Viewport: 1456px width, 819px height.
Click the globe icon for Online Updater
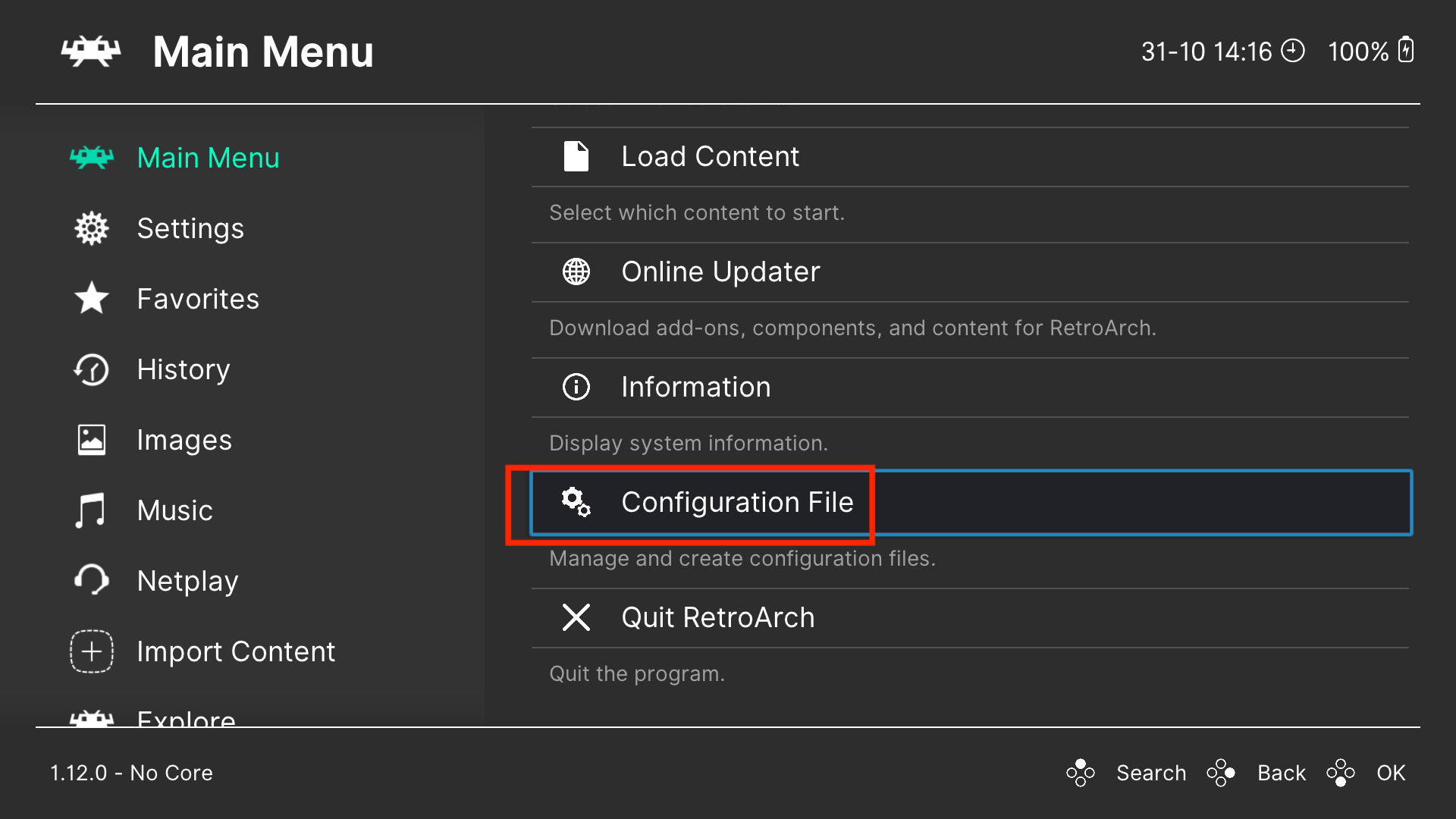pos(576,271)
